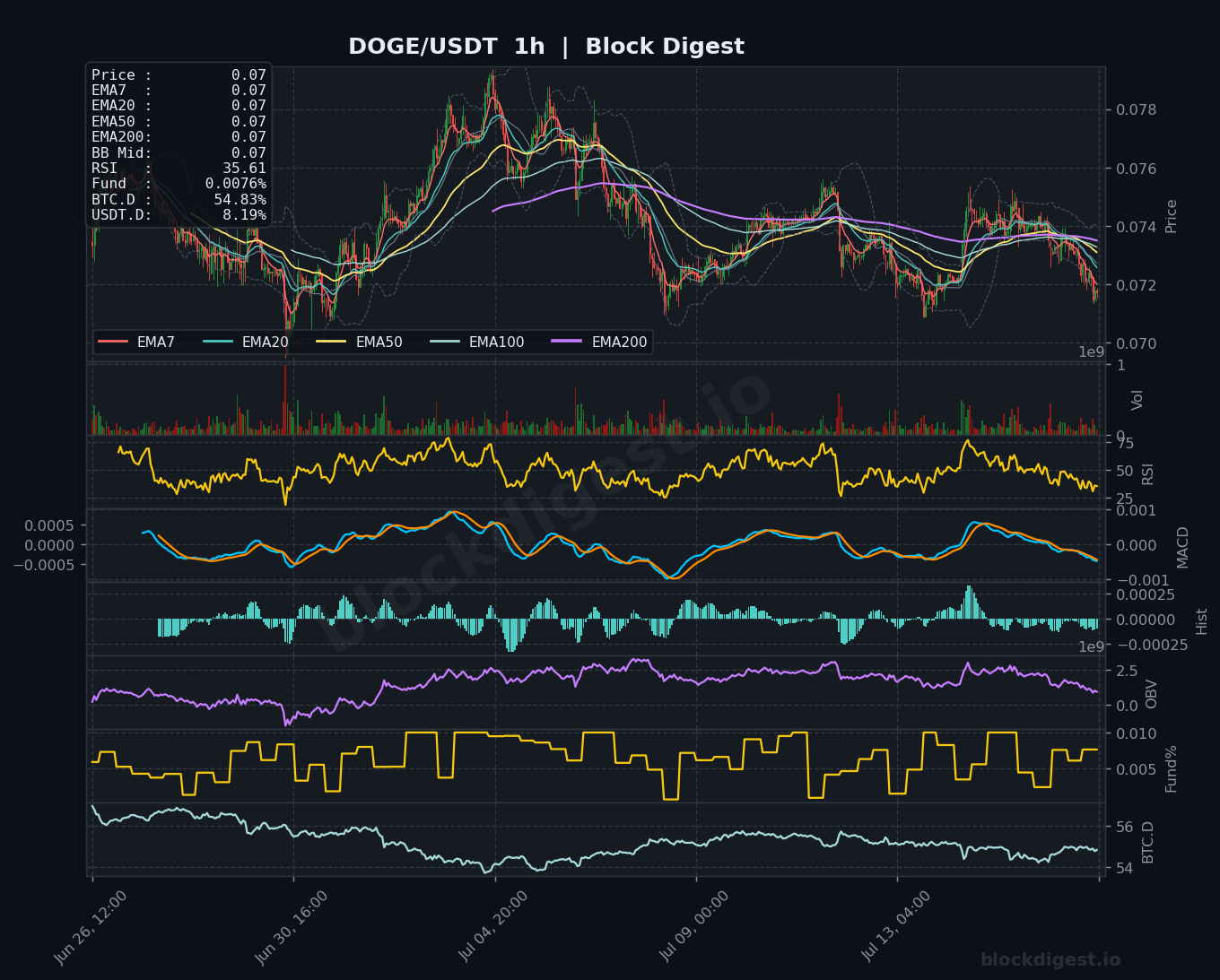The height and width of the screenshot is (980, 1220).
Task: Click the Hist panel axis title
Action: 1202,620
